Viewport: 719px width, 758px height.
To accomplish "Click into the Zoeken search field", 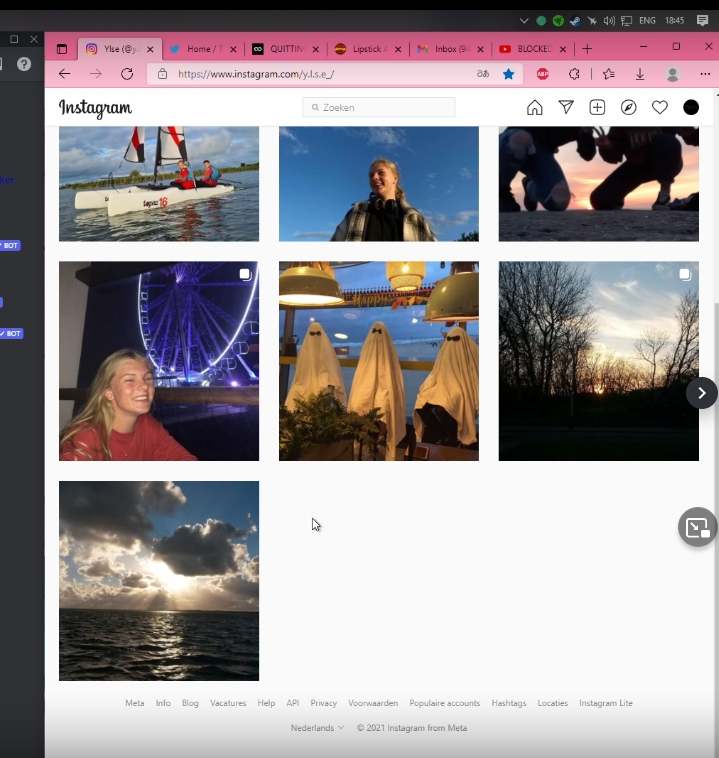I will click(379, 107).
